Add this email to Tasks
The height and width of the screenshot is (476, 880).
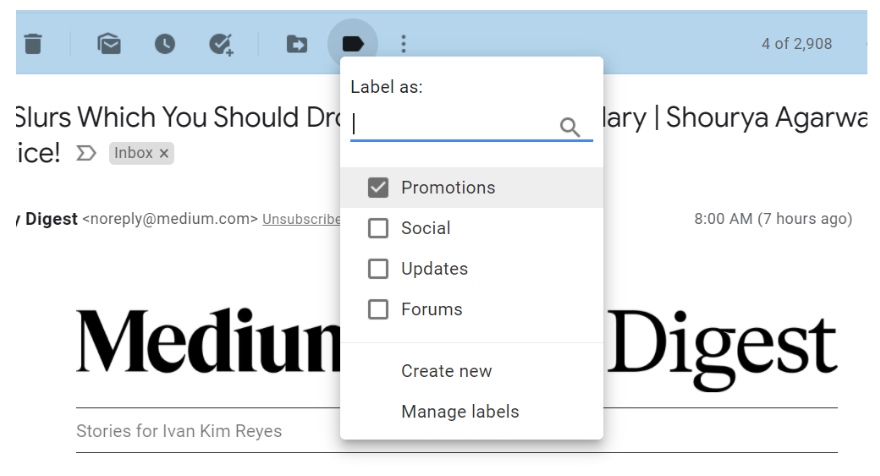coord(220,44)
